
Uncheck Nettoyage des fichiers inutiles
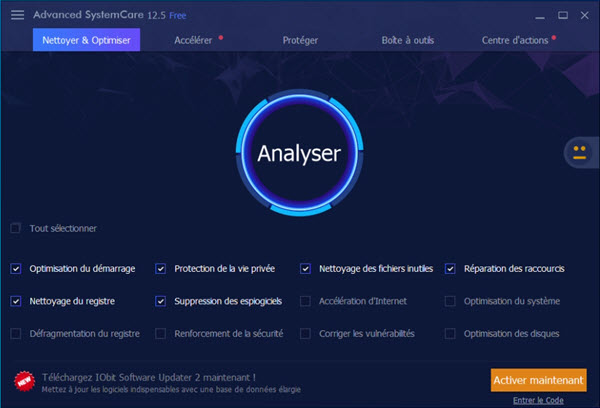305,269
